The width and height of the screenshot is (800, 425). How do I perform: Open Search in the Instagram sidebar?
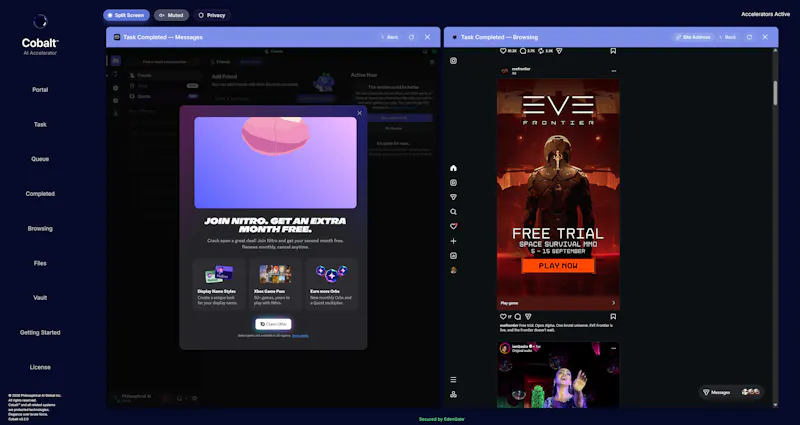pyautogui.click(x=454, y=212)
